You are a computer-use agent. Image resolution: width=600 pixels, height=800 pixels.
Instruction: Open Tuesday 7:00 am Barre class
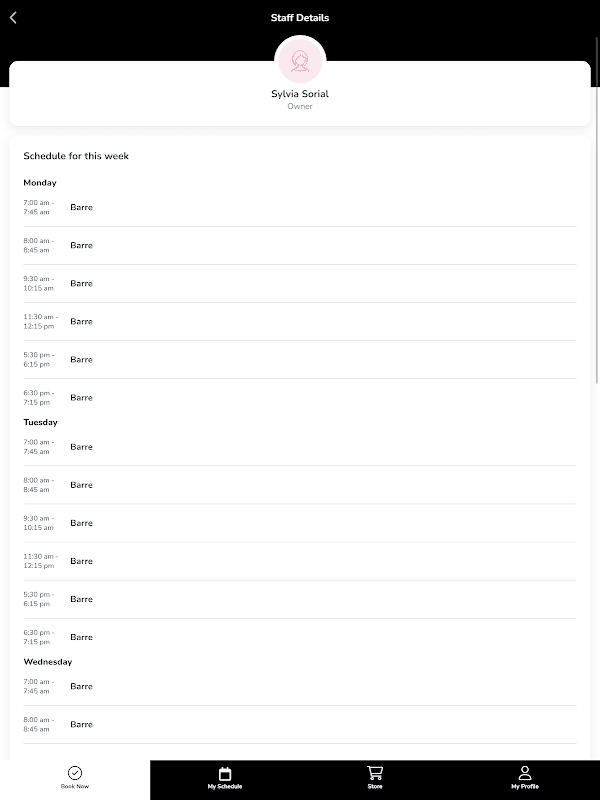pos(81,447)
